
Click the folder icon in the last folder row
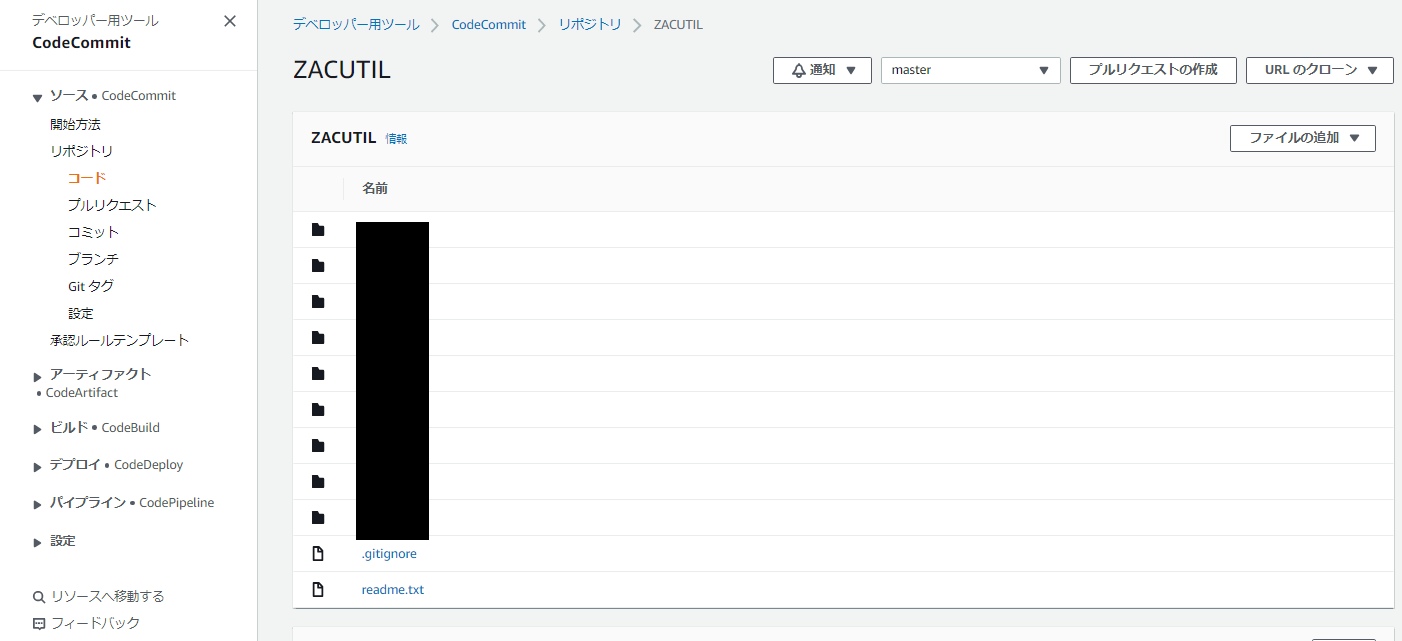tap(318, 517)
